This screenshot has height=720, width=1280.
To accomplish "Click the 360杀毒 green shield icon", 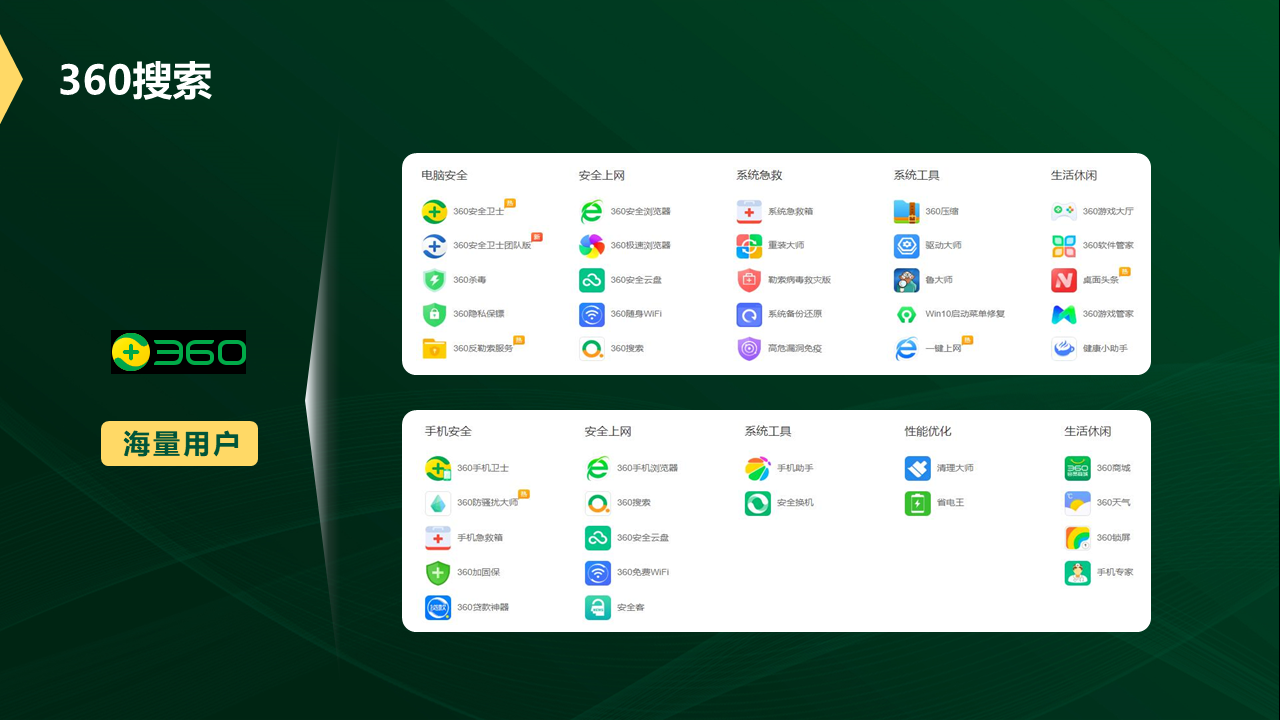I will click(434, 280).
